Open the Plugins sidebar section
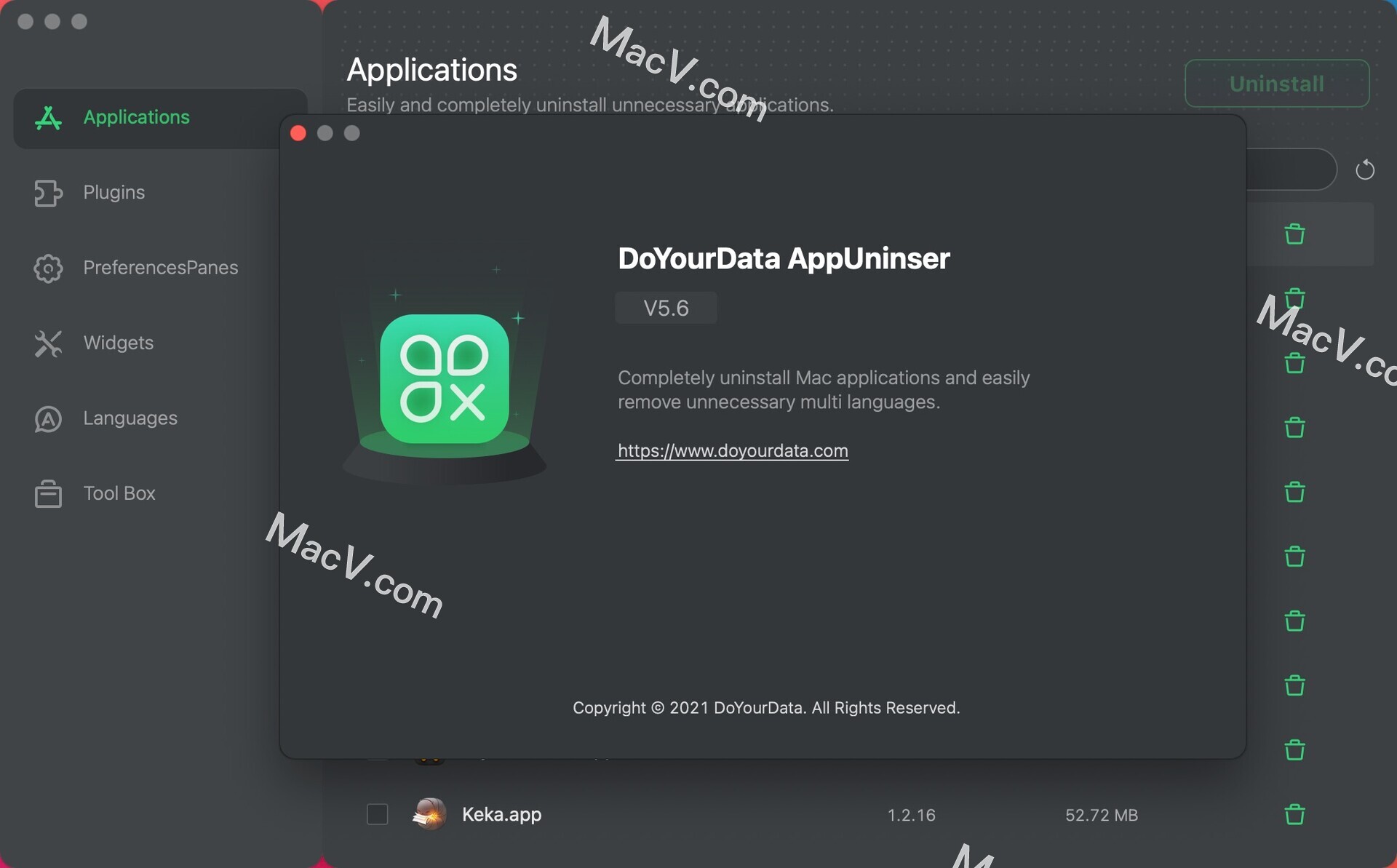1397x868 pixels. pyautogui.click(x=114, y=193)
